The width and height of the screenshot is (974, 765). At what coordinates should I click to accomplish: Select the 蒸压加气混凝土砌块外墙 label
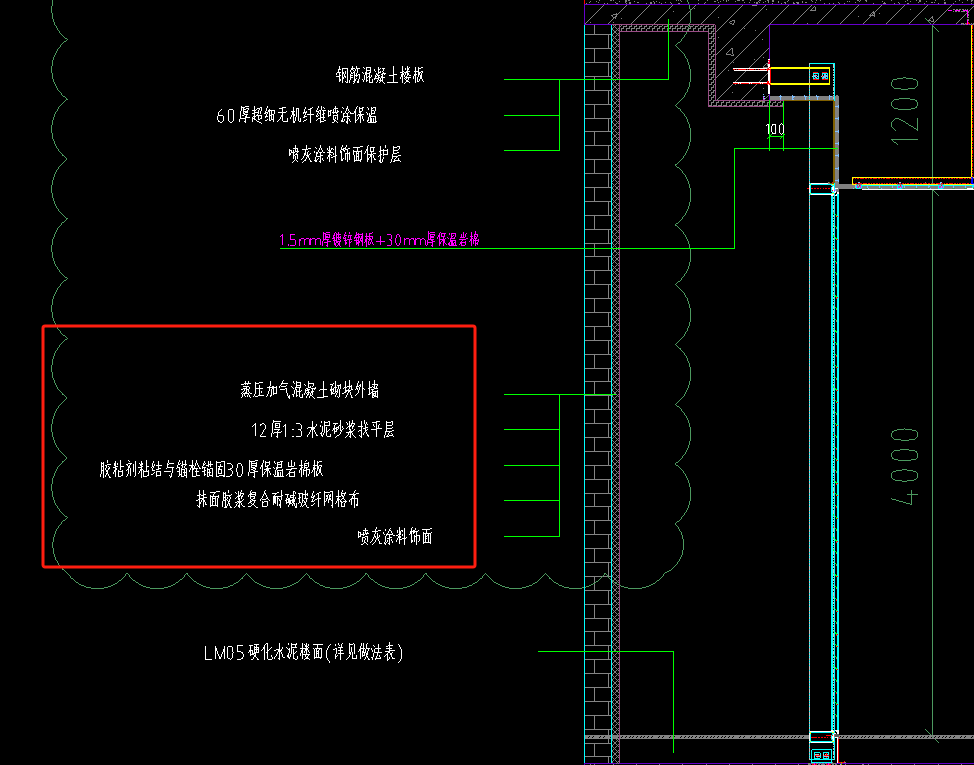(309, 391)
